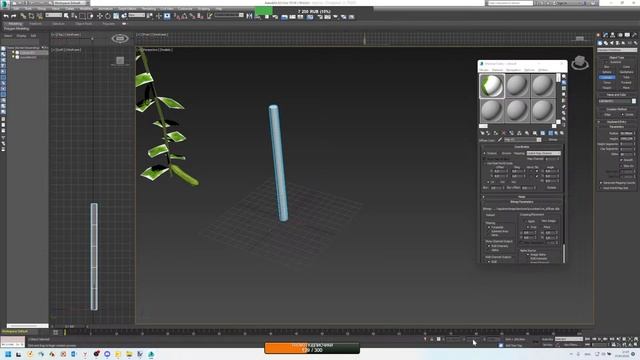Open the Modifiers menu
Screen dimensions: 640x360
(x=86, y=9)
